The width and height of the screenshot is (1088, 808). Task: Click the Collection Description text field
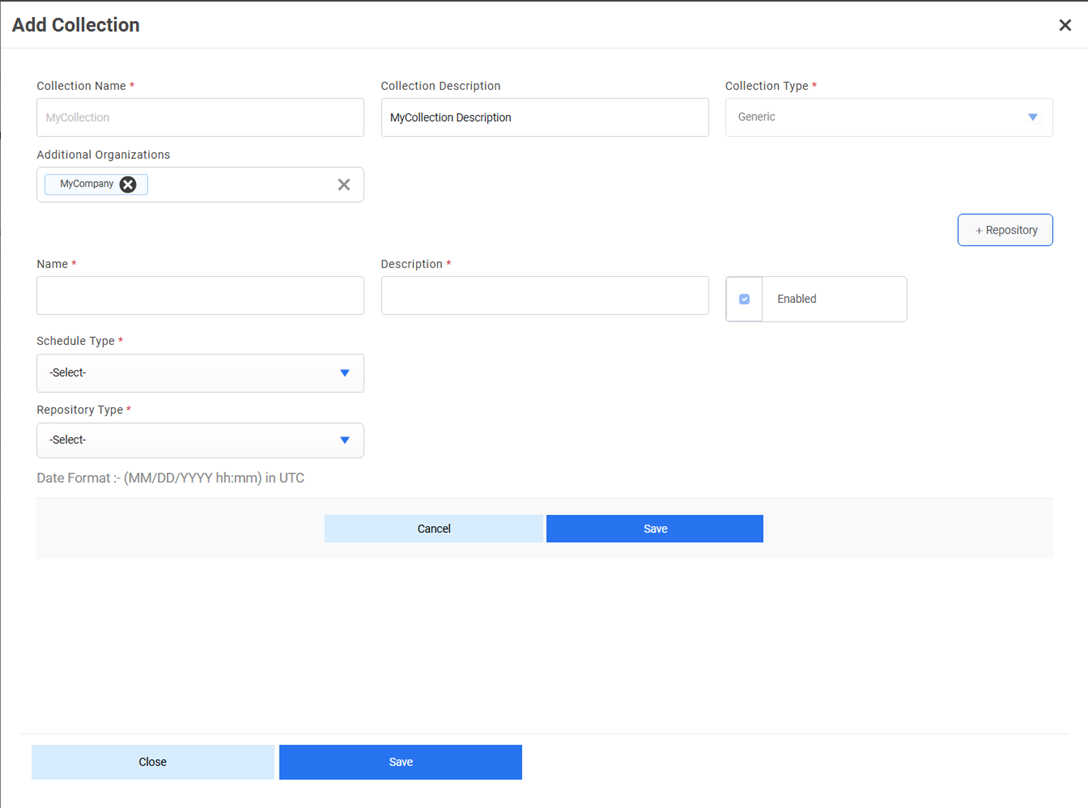(544, 117)
